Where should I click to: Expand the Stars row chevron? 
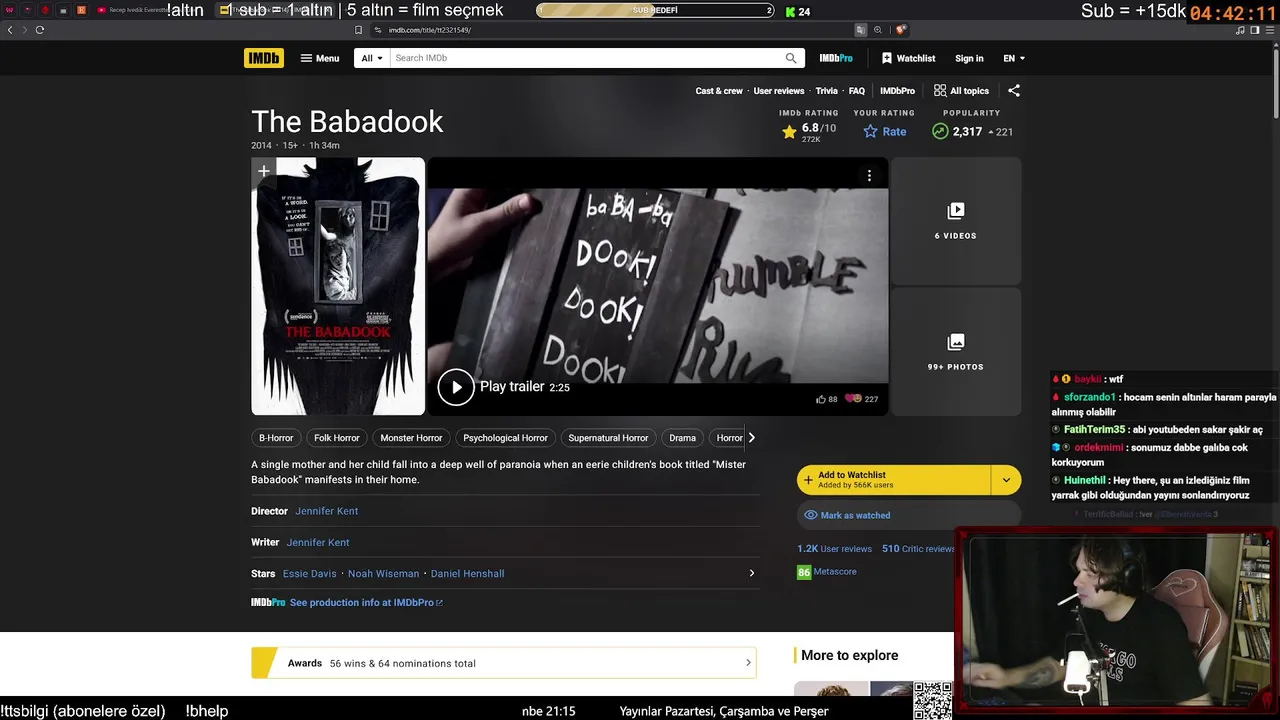[x=752, y=573]
